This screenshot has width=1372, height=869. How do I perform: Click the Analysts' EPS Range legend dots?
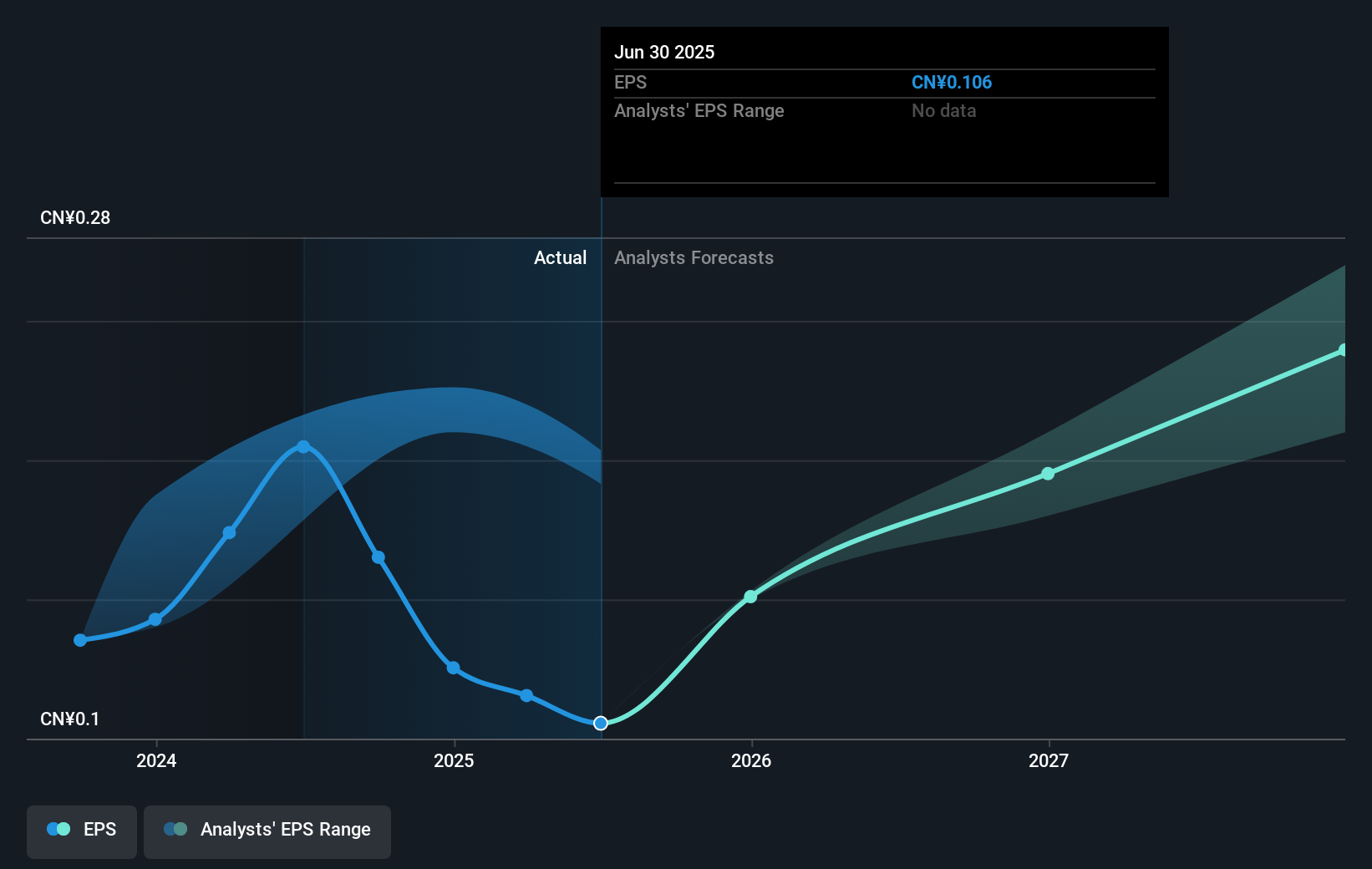(176, 829)
